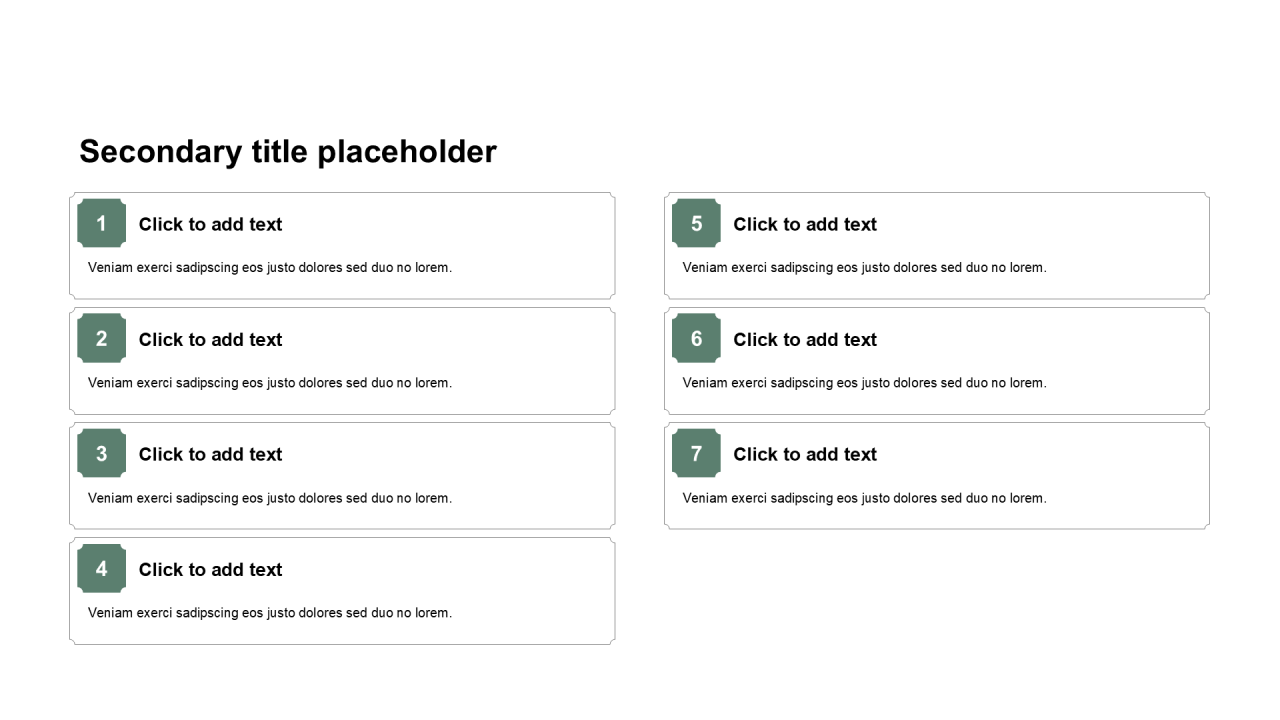
Task: Select the green number 3 badge
Action: 101,453
